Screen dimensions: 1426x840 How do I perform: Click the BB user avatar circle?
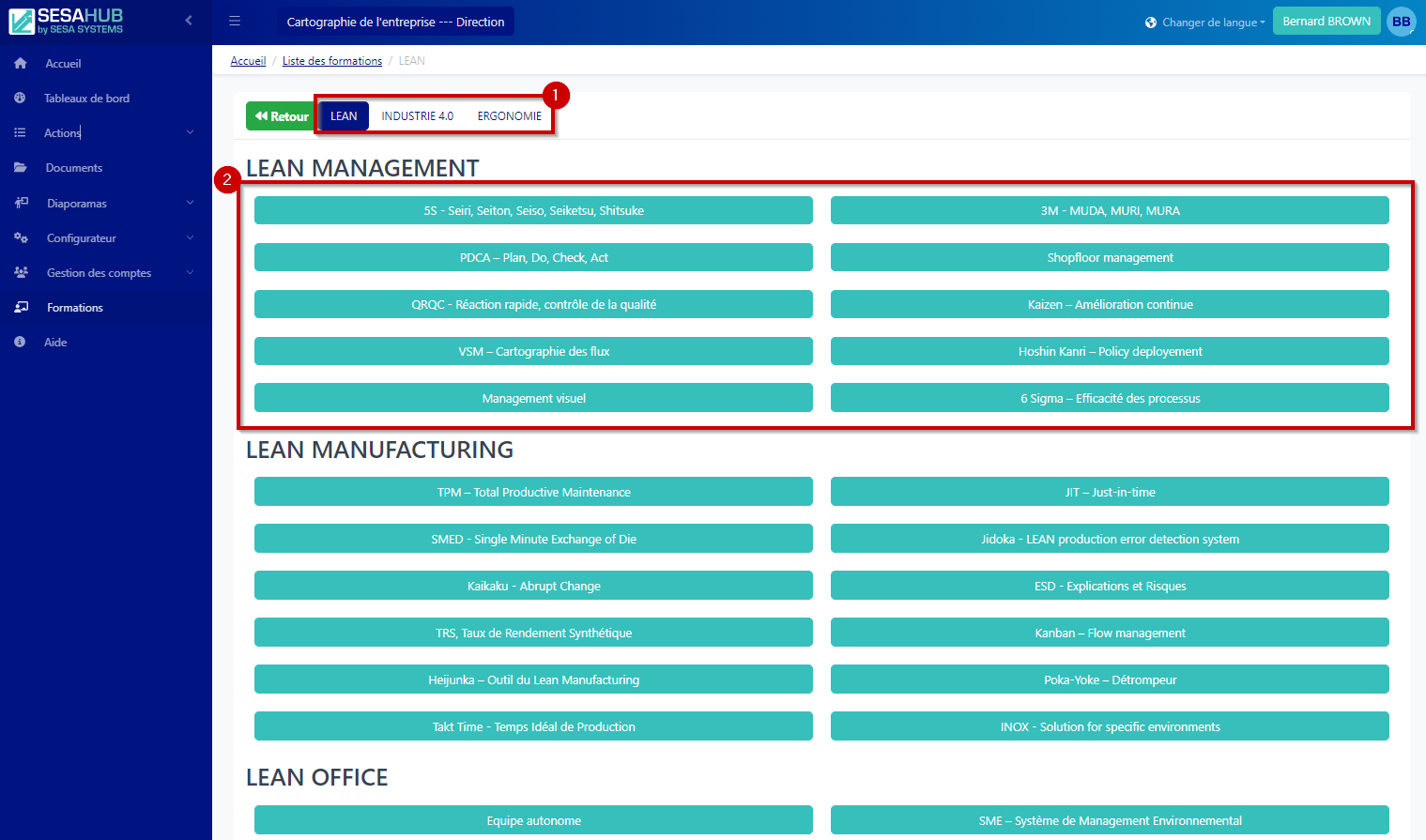(x=1401, y=22)
